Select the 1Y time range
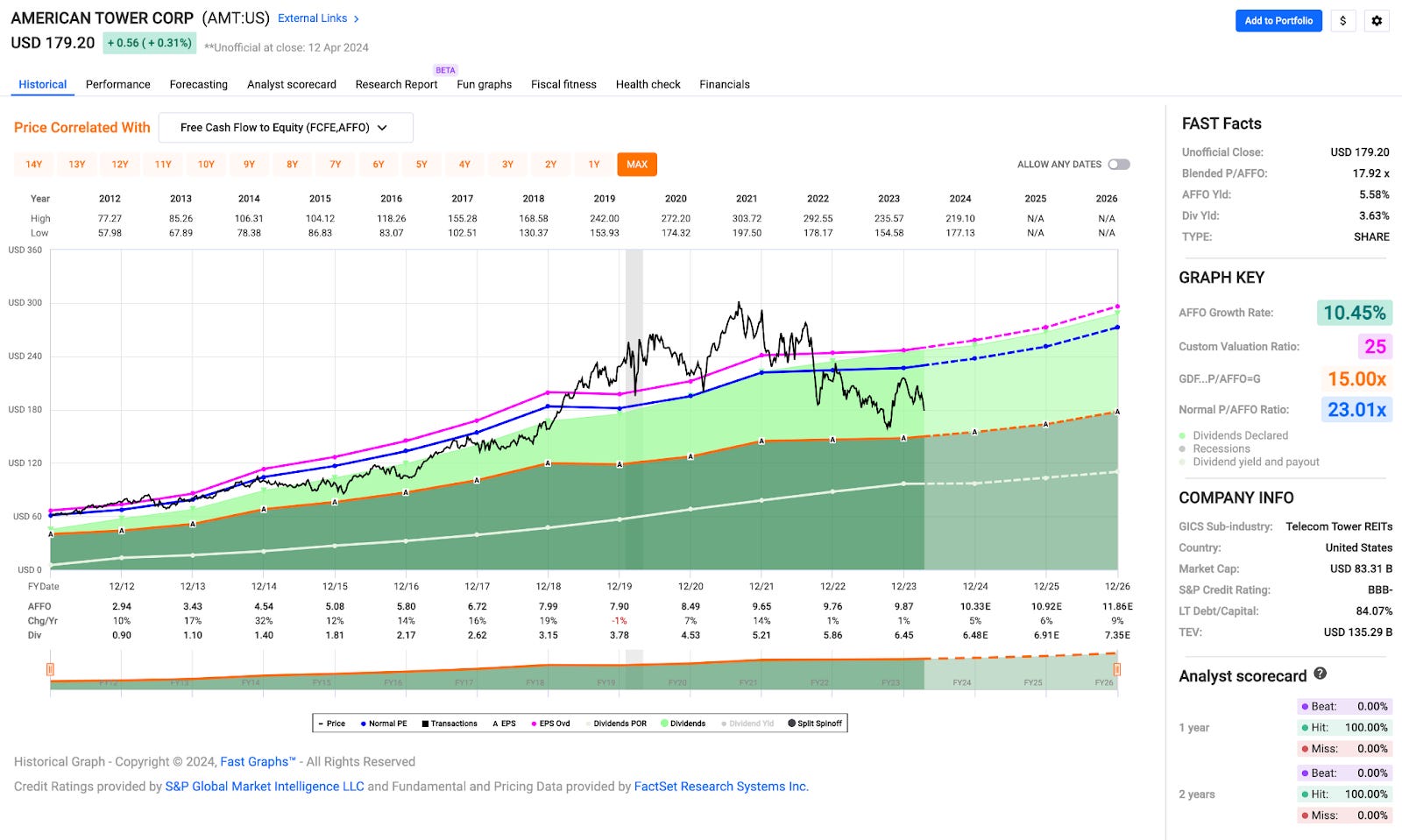1402x840 pixels. pos(594,165)
